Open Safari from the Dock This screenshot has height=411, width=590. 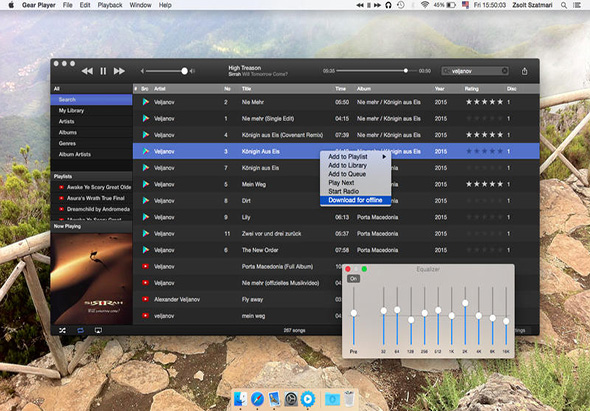(257, 399)
